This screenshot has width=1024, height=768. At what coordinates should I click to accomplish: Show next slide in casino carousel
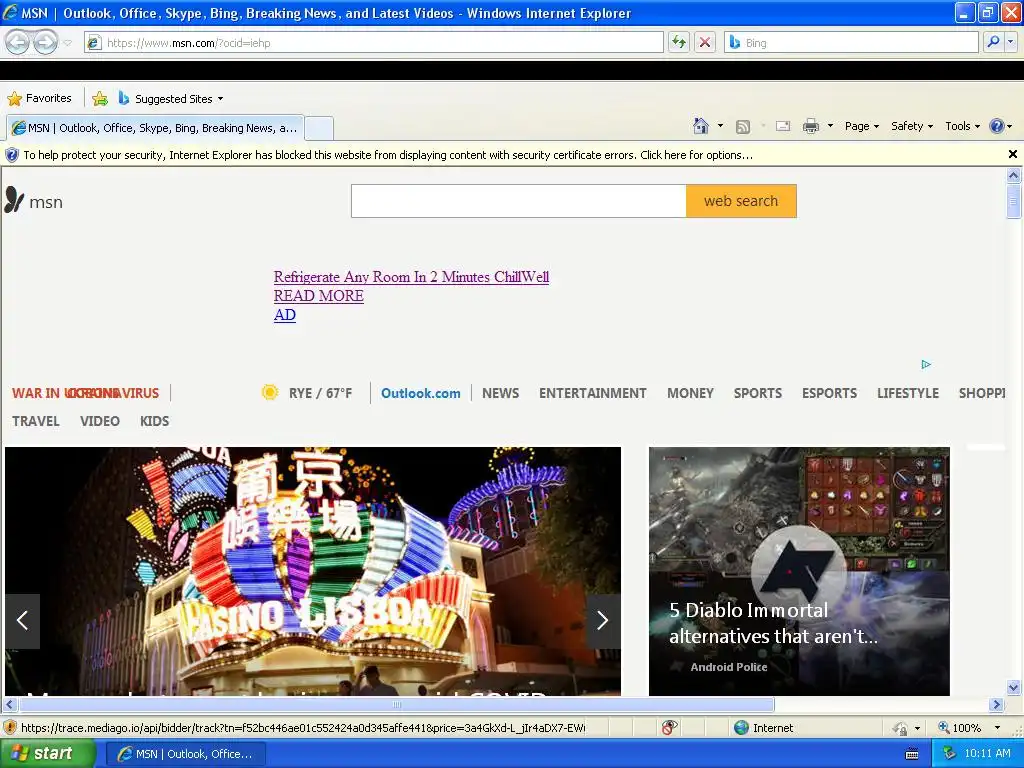point(603,621)
